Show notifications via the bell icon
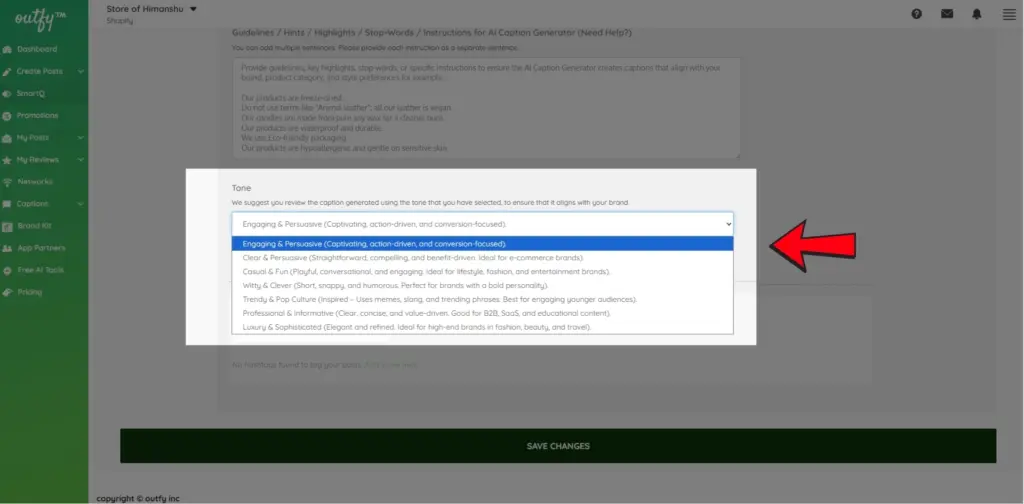Screen dimensions: 1024x504 pyautogui.click(x=976, y=14)
